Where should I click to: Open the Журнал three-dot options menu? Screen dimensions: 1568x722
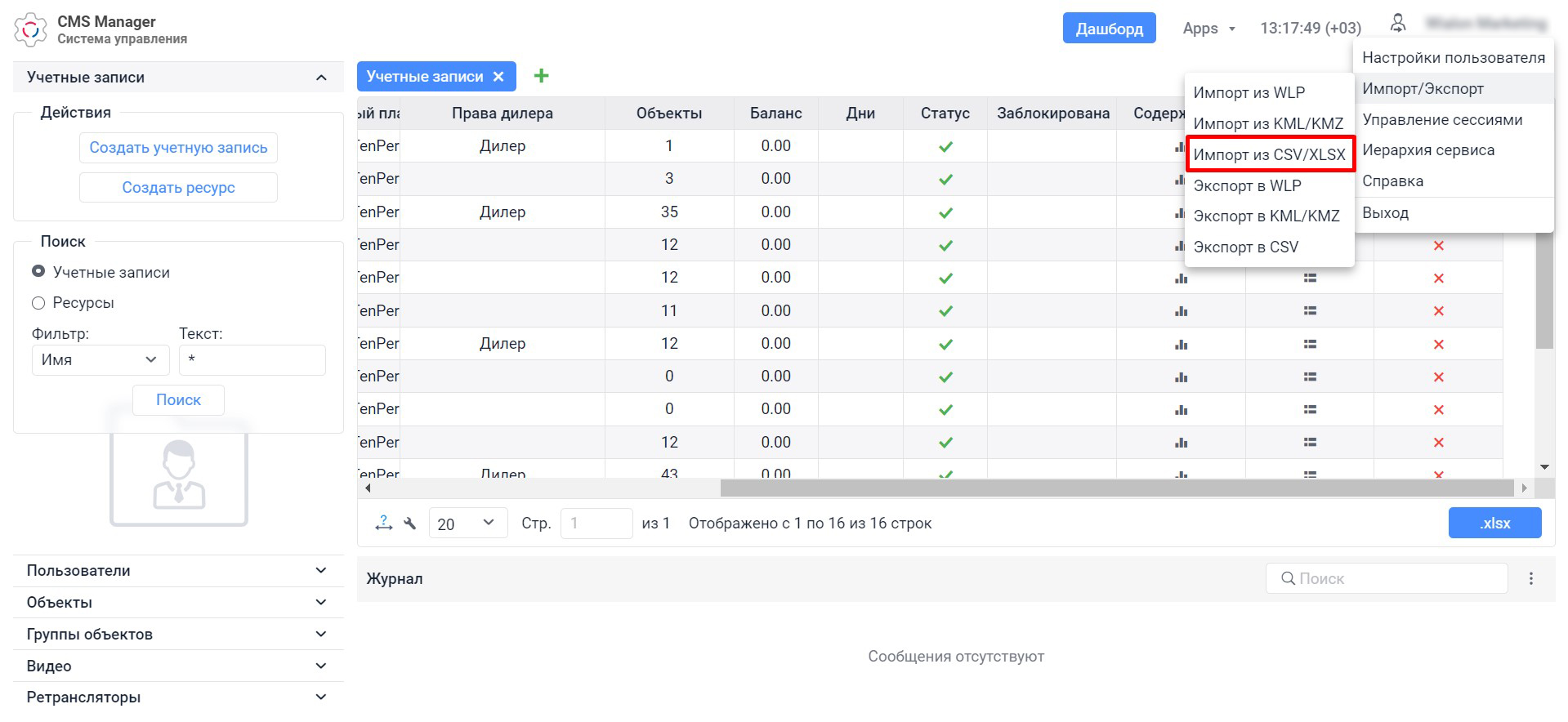point(1530,578)
